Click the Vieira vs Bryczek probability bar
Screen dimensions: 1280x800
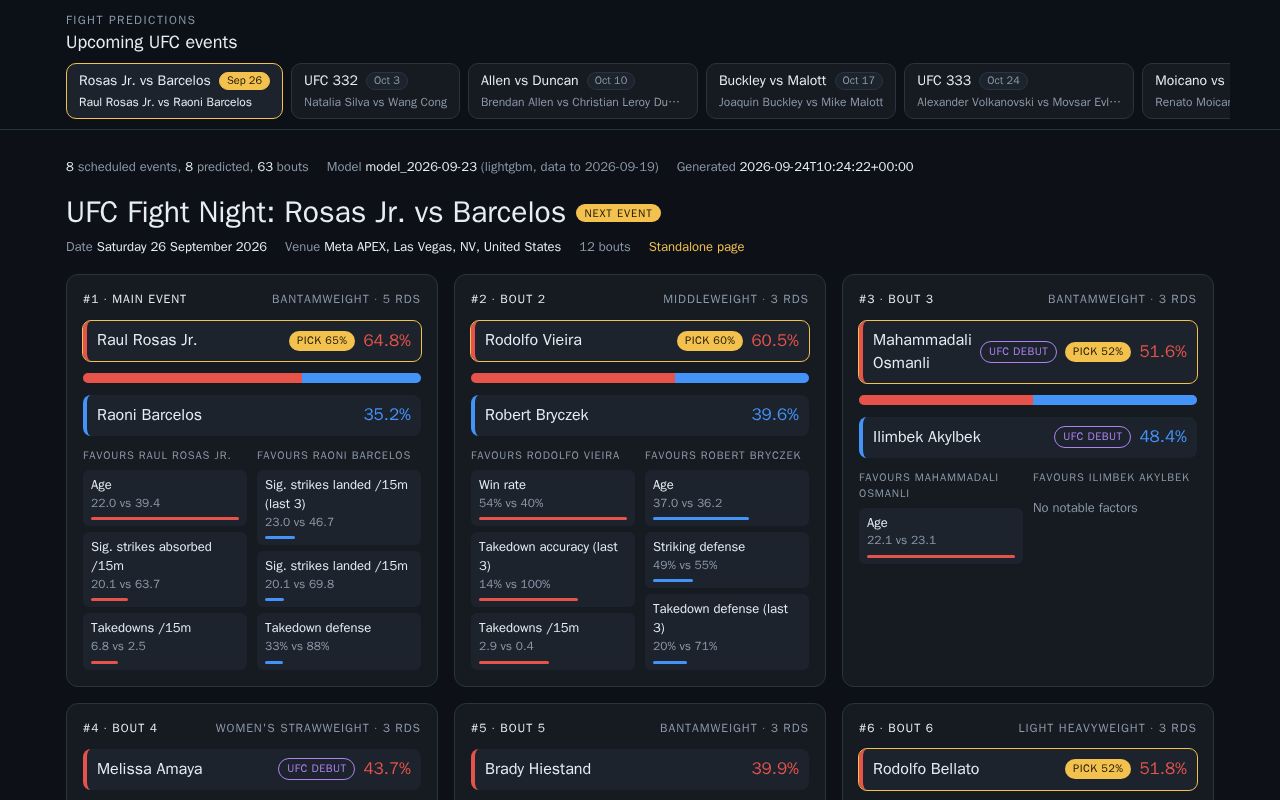(640, 378)
